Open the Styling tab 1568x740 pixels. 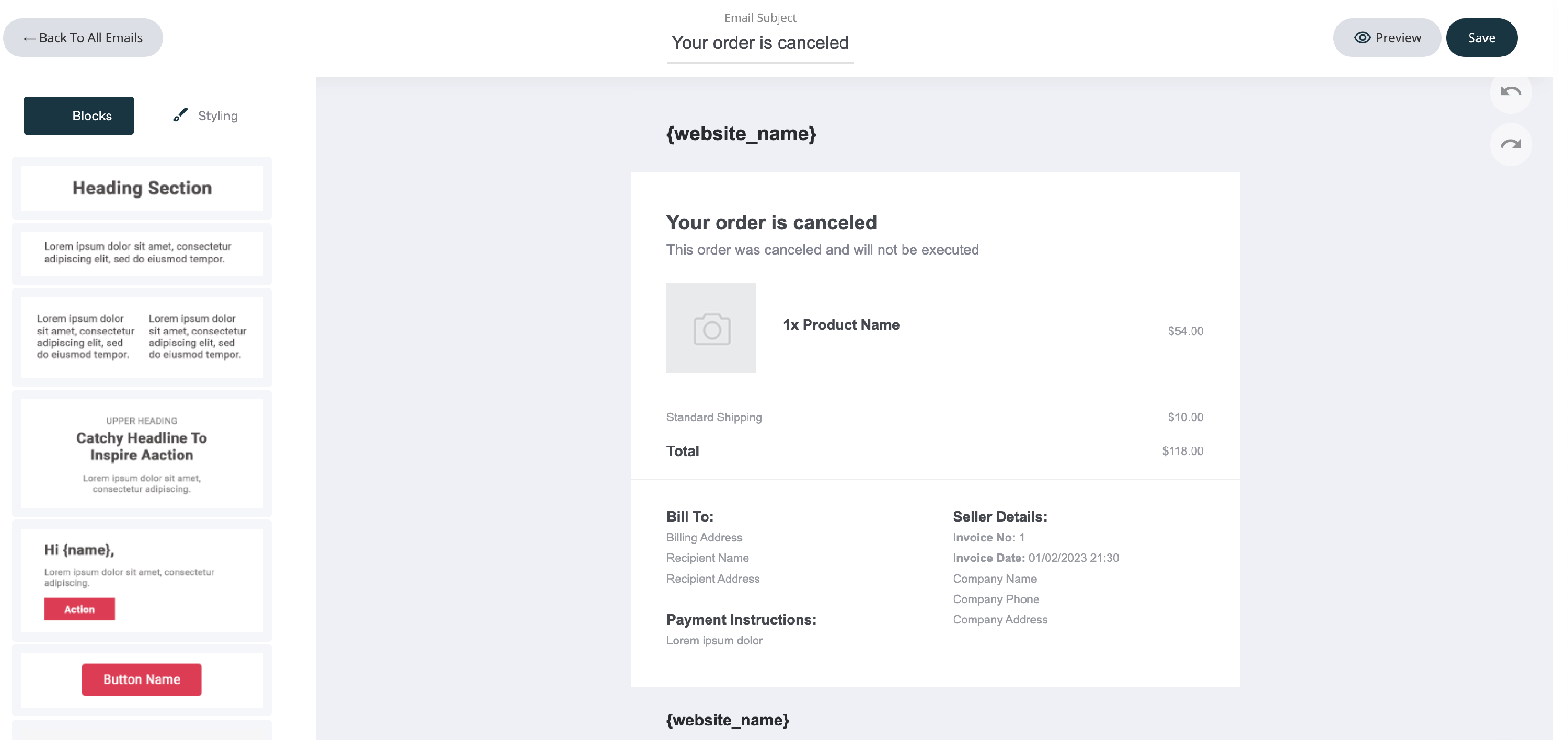tap(206, 115)
